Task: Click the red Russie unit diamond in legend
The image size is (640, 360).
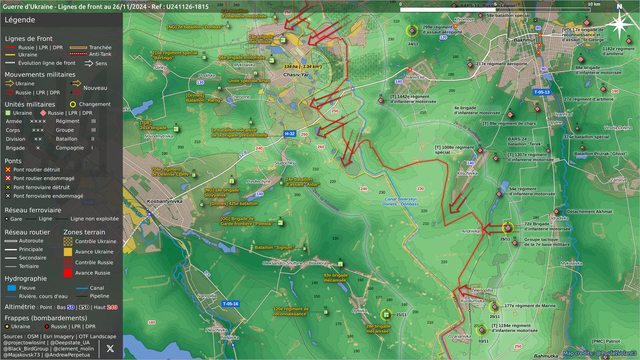Action: tap(43, 113)
